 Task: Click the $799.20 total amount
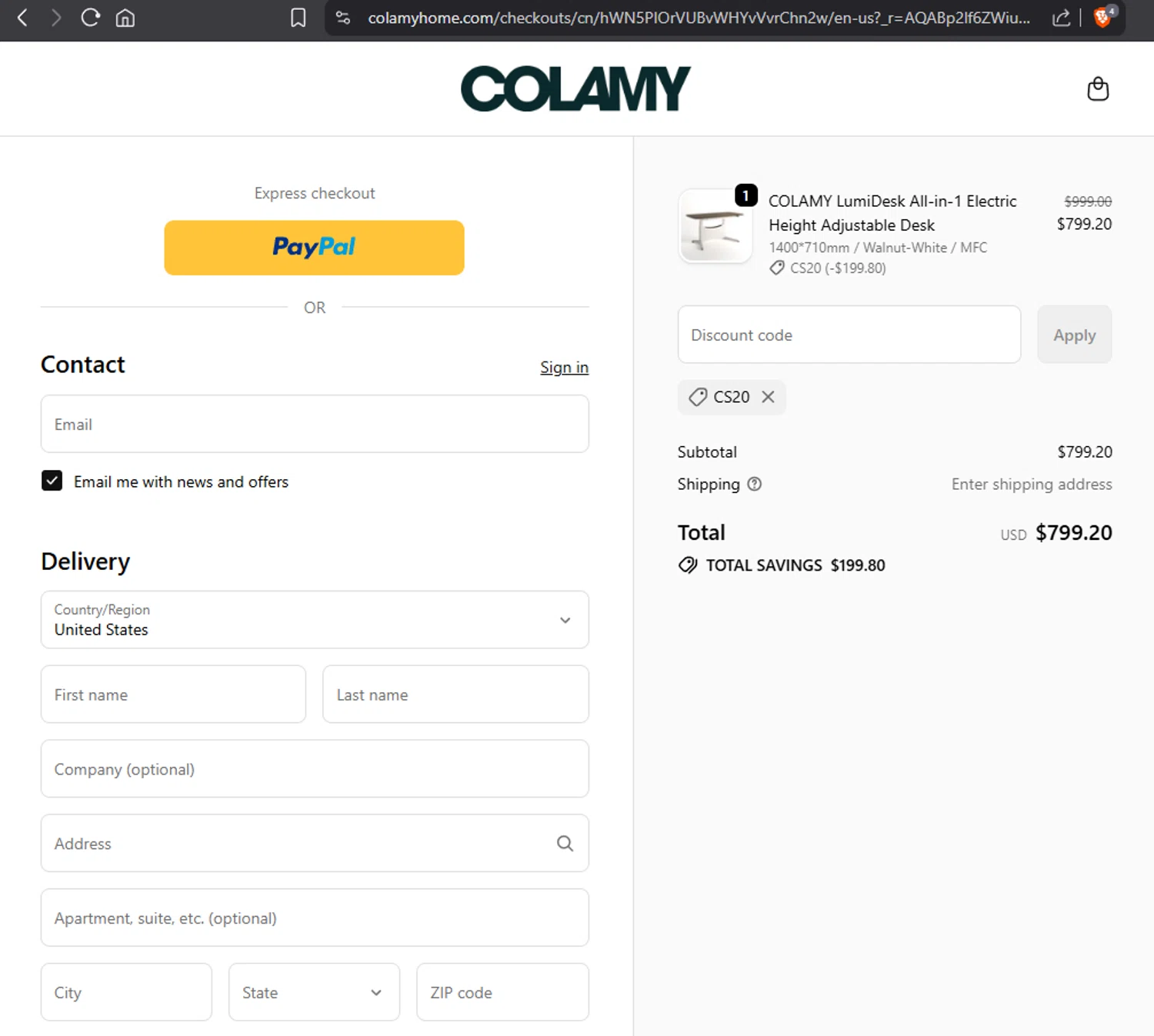click(1074, 532)
